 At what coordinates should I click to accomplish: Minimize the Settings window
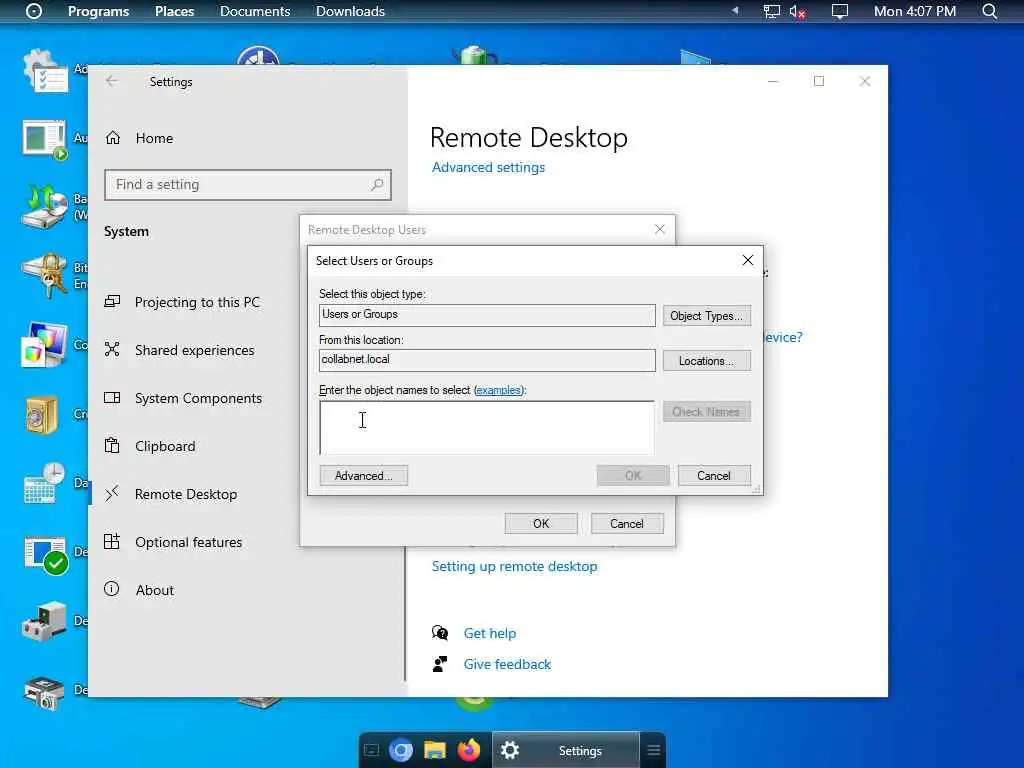(x=773, y=82)
